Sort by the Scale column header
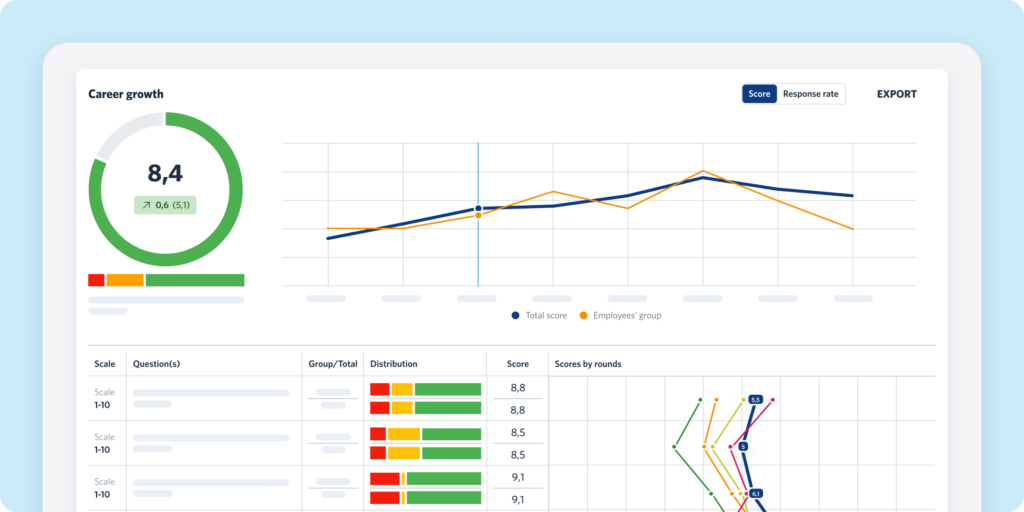 105,364
